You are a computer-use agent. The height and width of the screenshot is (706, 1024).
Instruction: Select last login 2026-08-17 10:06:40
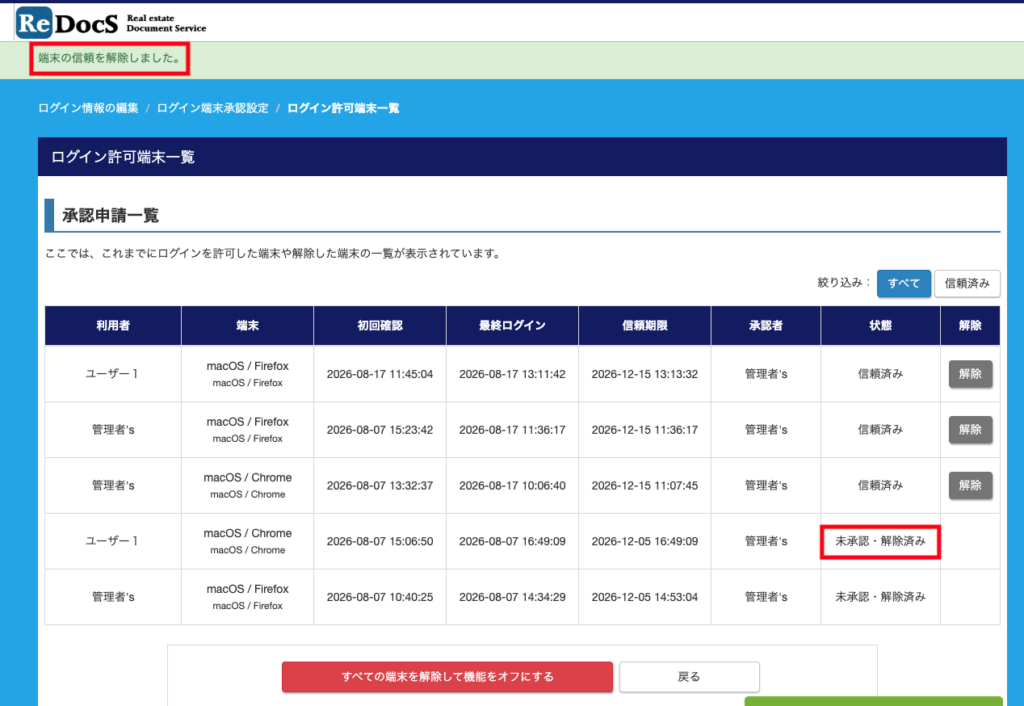(x=513, y=485)
